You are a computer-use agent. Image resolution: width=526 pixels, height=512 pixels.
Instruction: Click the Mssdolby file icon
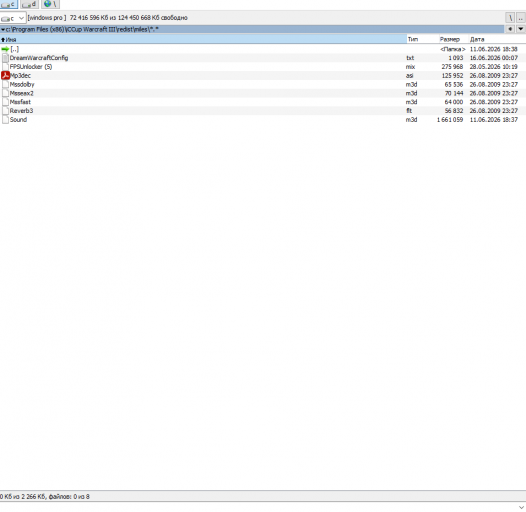click(5, 84)
